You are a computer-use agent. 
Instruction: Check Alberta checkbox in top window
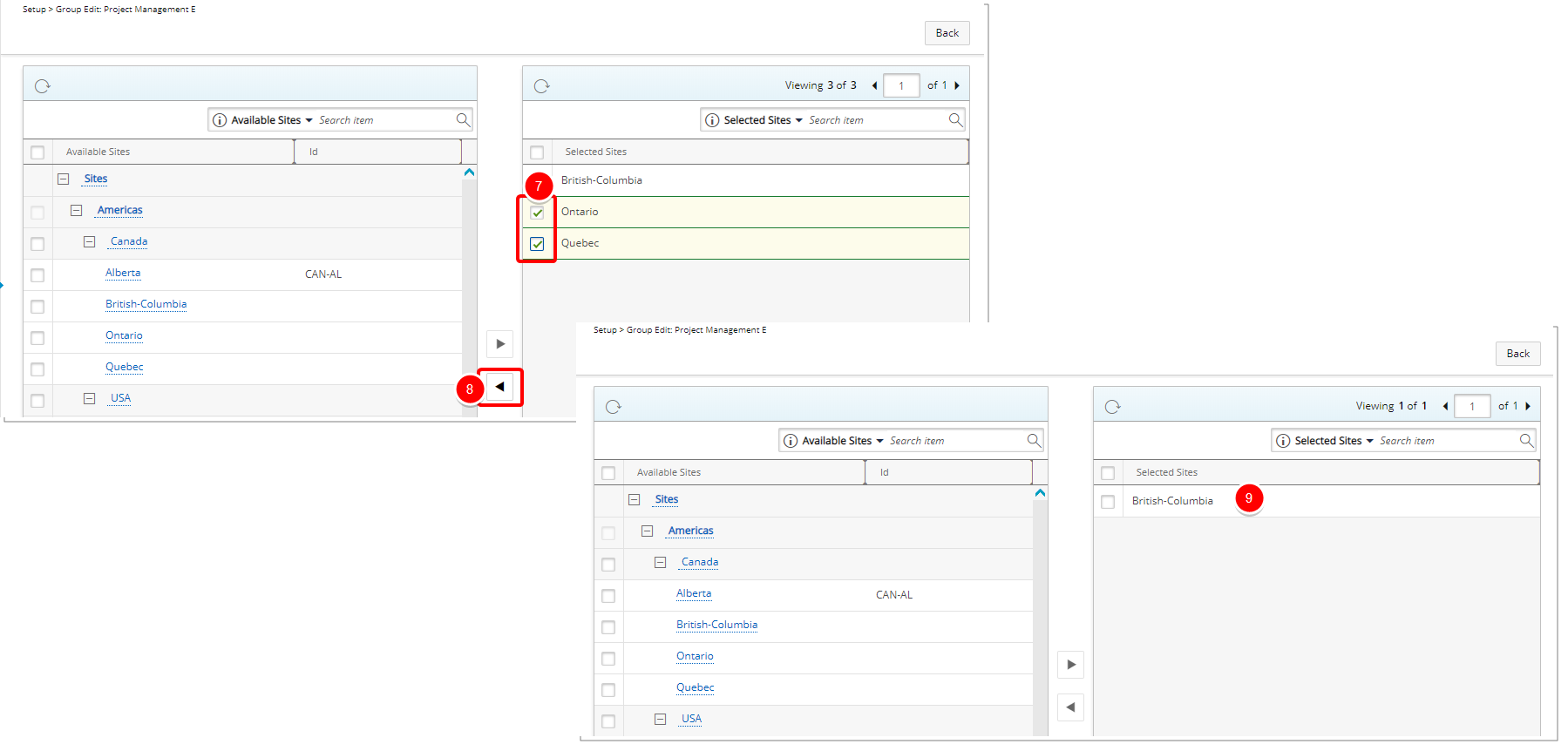37,275
